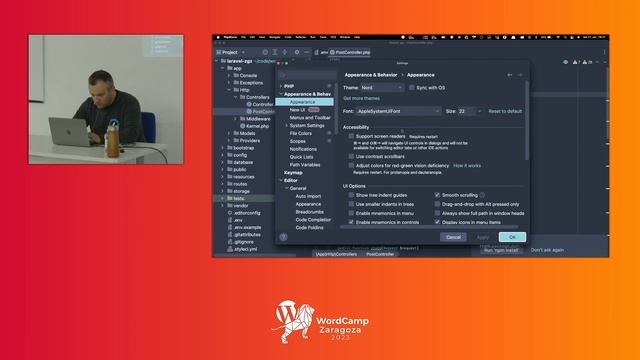Image resolution: width=640 pixels, height=360 pixels.
Task: Select New UI settings item
Action: 297,110
